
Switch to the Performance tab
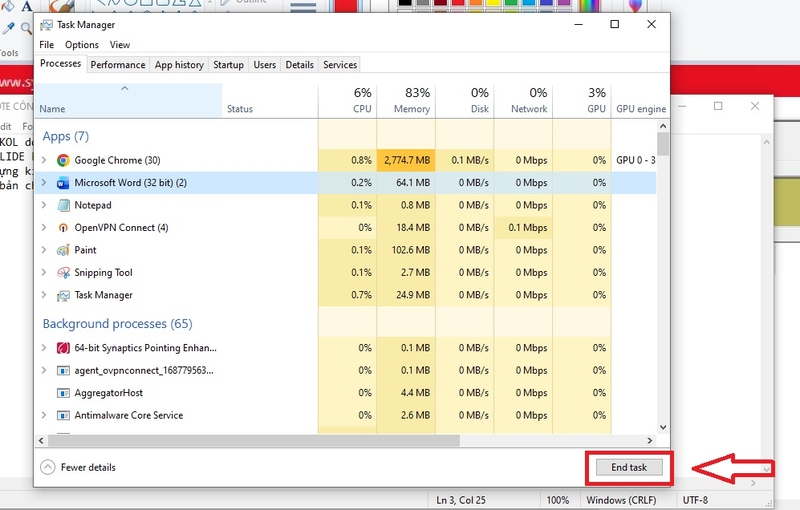(118, 65)
